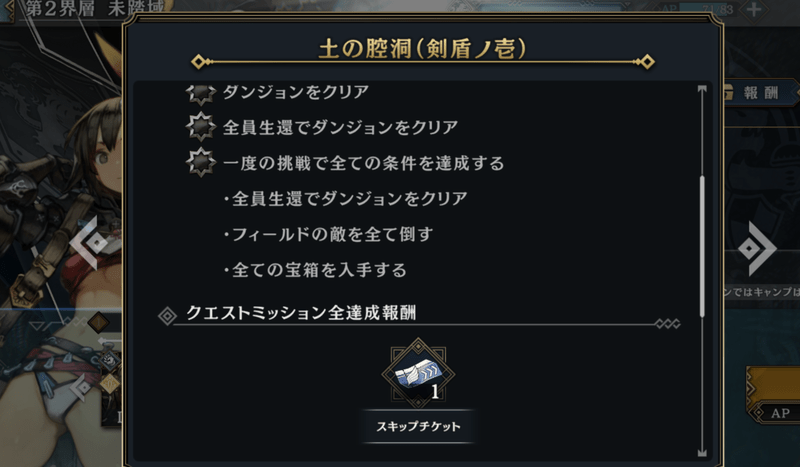
Task: Go to previous stage with left arrow
Action: pyautogui.click(x=90, y=243)
